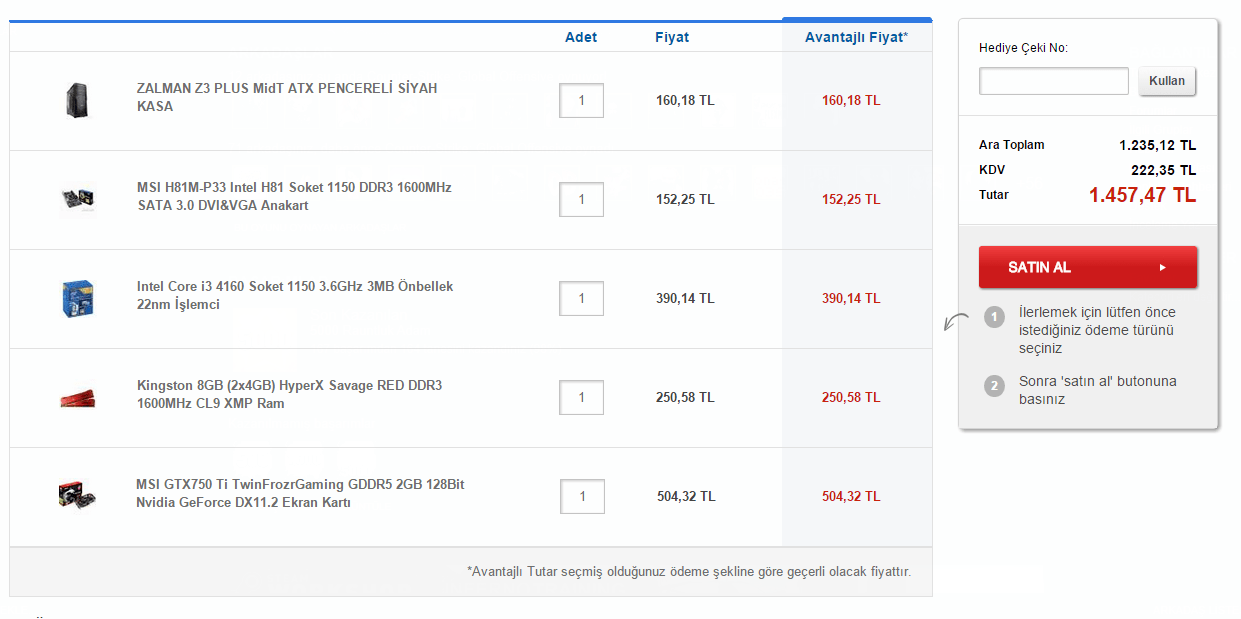The height and width of the screenshot is (619, 1241).
Task: Click the Kingston HyperX Savage RAM image
Action: pyautogui.click(x=78, y=396)
